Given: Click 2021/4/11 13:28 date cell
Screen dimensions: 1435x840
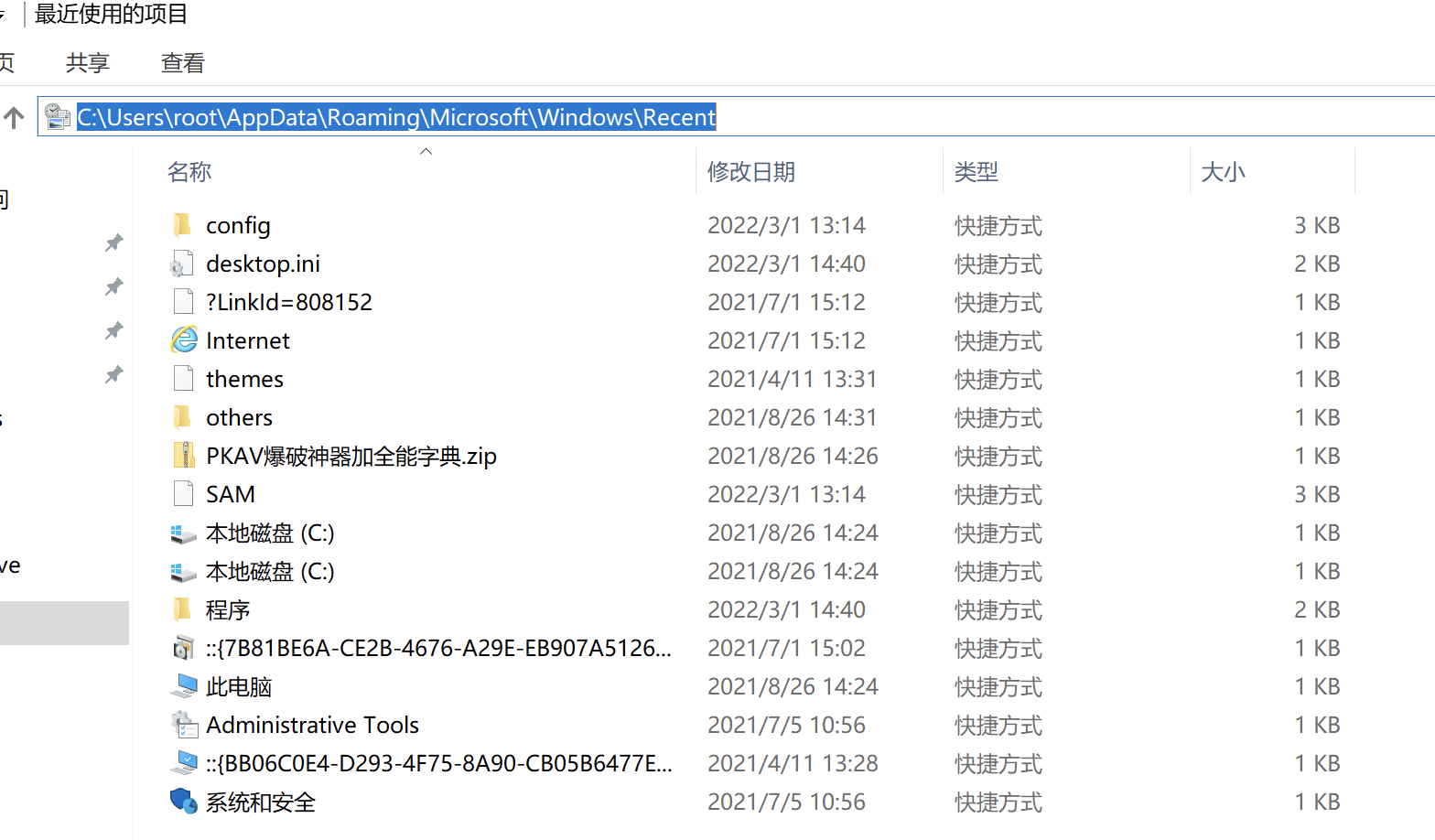Looking at the screenshot, I should click(x=793, y=763).
